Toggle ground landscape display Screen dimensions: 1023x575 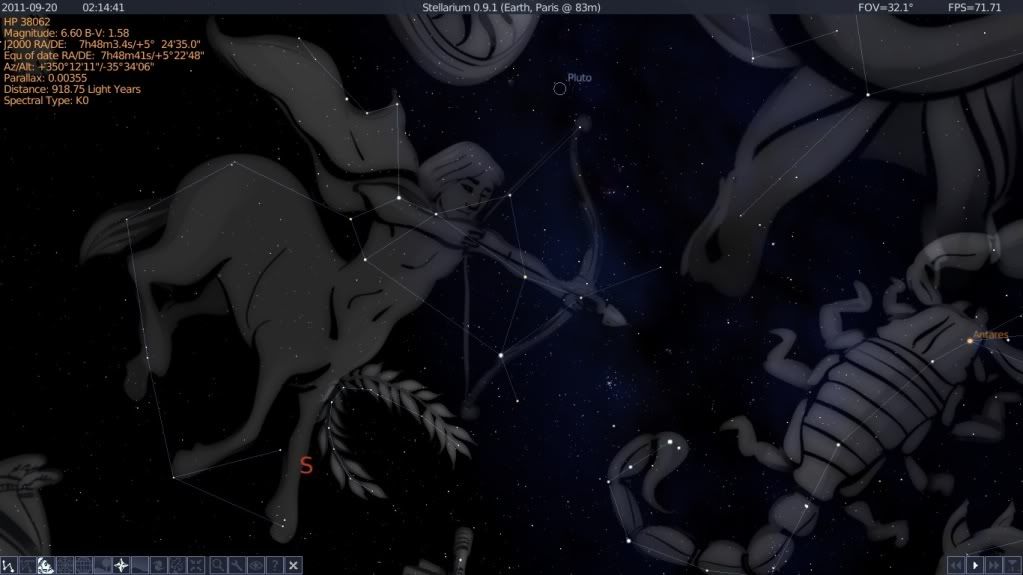point(102,565)
